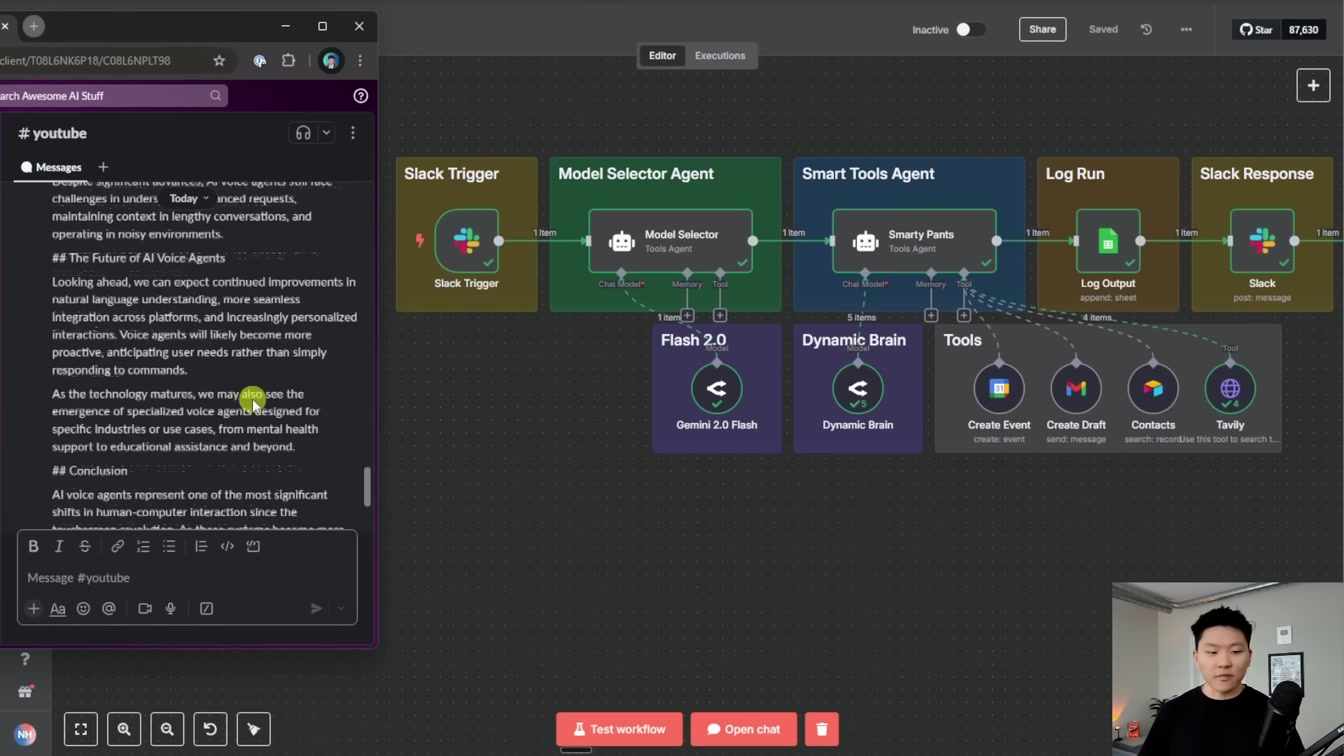The image size is (1344, 756).
Task: Add Memory to the Smarty Pants agent
Action: (931, 316)
